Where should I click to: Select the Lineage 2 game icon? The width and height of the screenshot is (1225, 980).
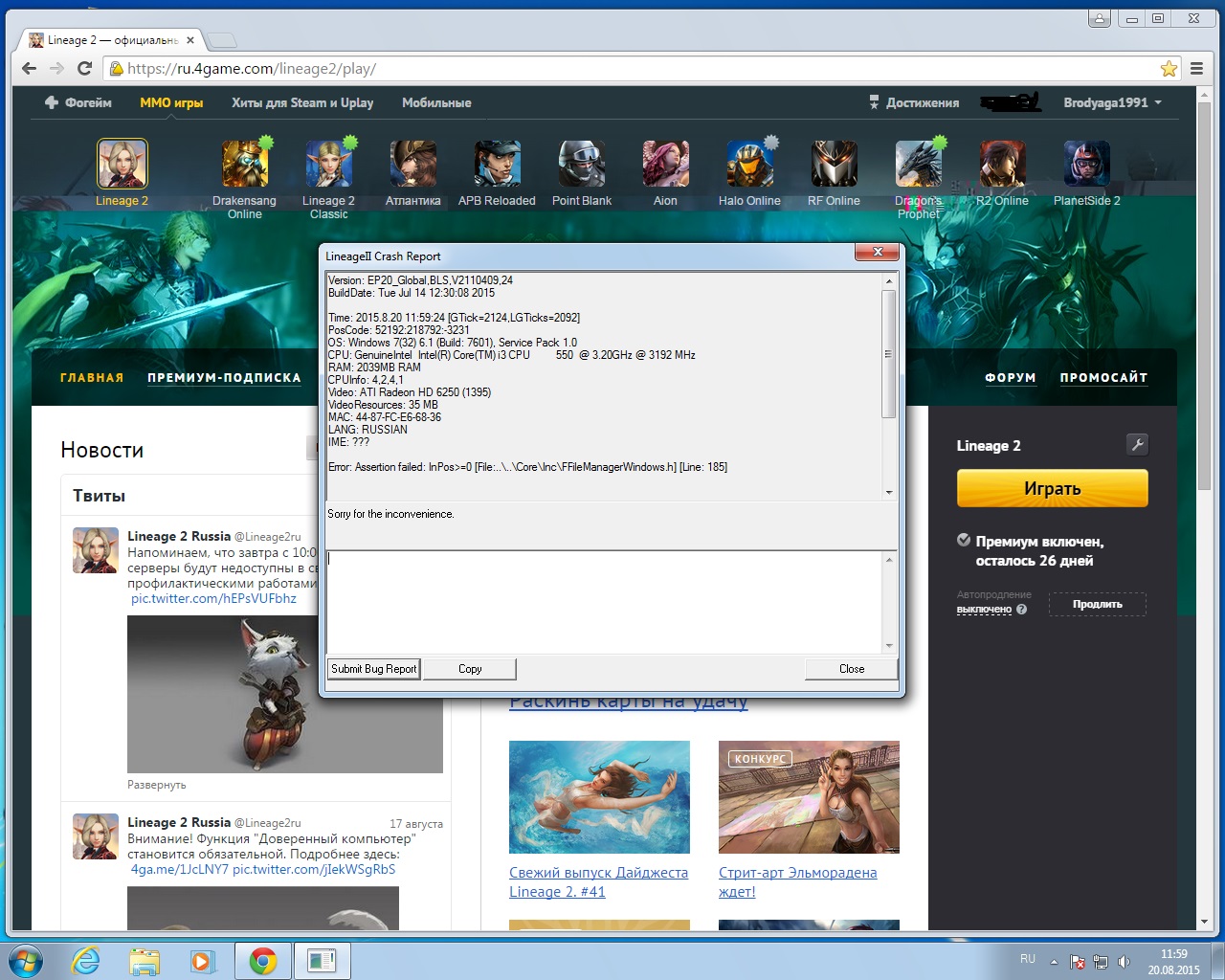(122, 164)
